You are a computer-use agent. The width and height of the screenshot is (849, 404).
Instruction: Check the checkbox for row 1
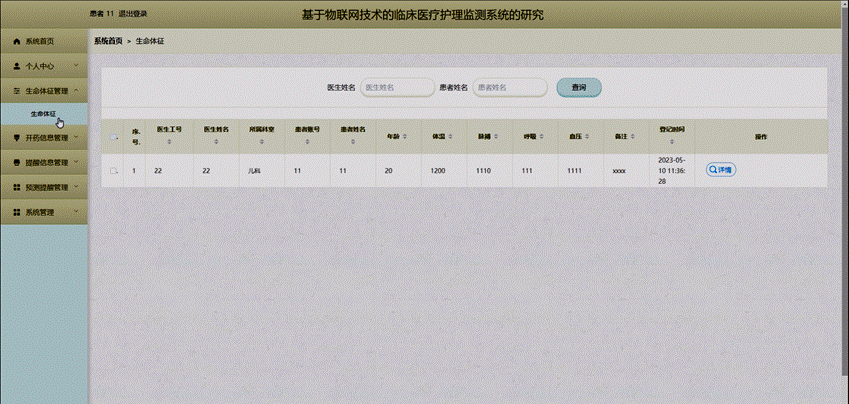114,171
